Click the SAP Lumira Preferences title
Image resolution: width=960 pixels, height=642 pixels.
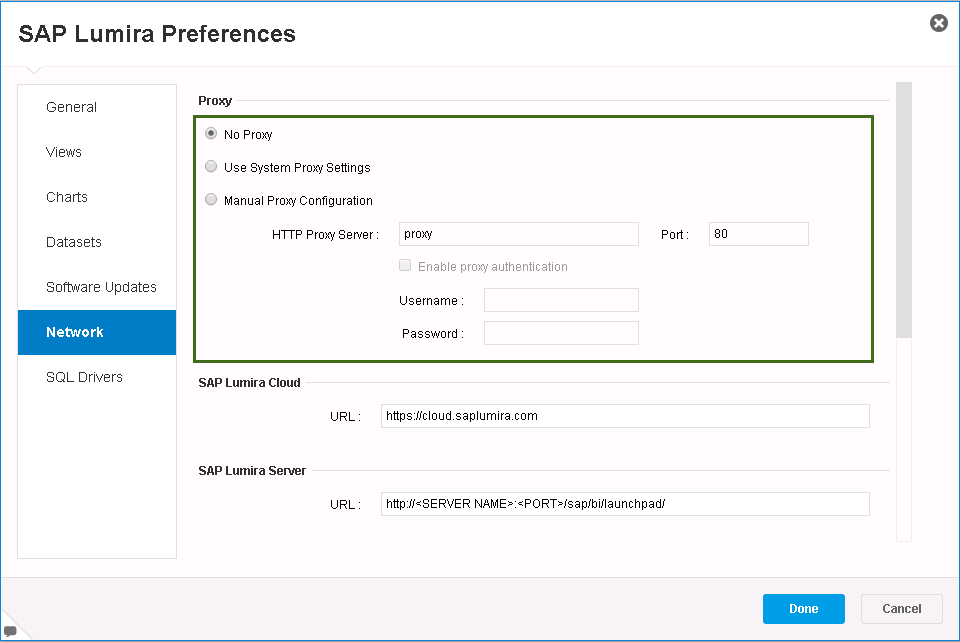point(157,34)
